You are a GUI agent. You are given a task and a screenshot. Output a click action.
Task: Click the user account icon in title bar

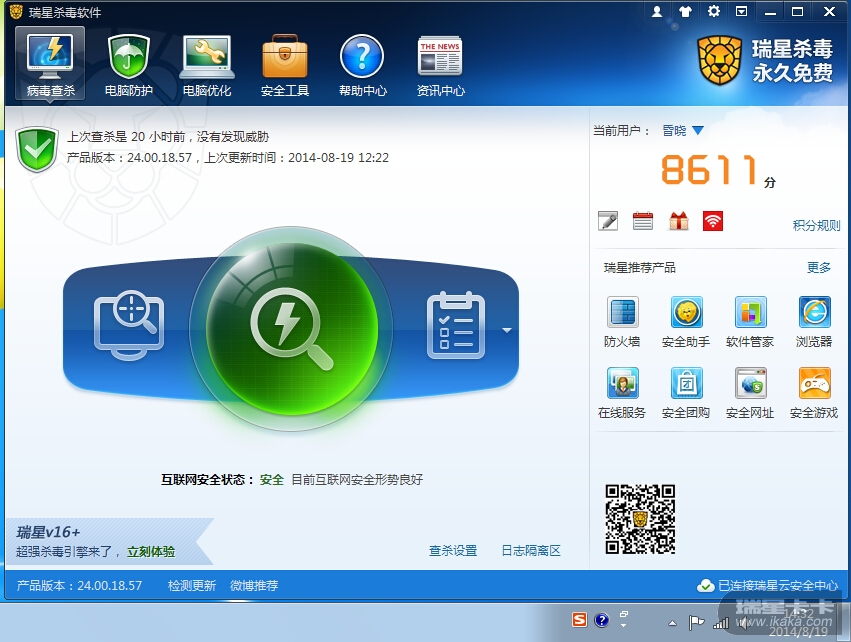(657, 11)
